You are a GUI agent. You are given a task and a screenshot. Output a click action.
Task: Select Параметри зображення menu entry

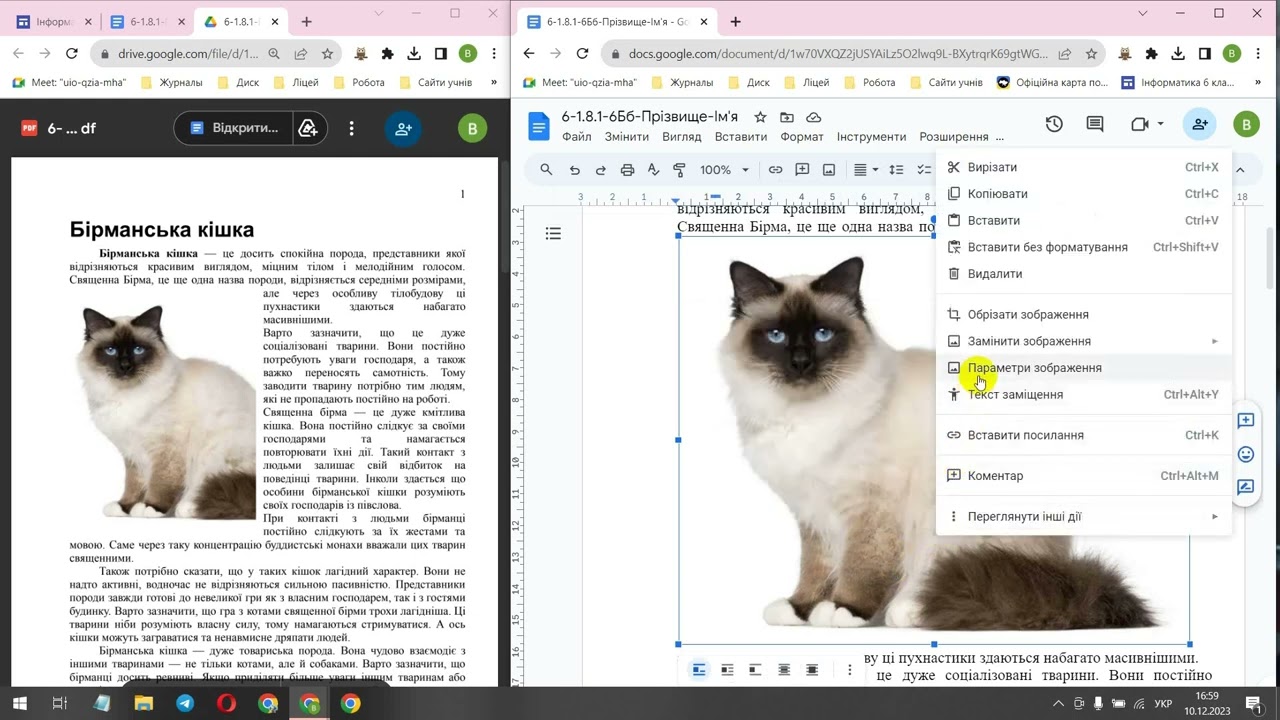tap(1084, 368)
